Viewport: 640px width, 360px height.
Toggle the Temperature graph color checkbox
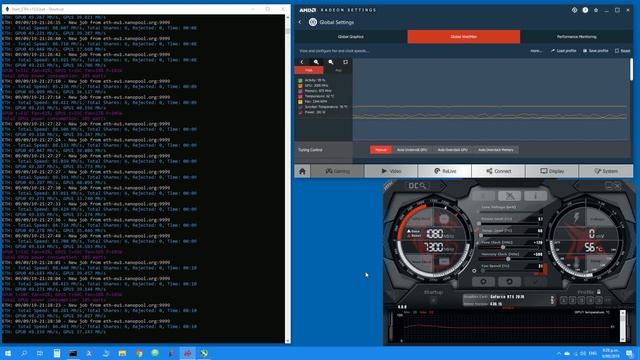(300, 96)
